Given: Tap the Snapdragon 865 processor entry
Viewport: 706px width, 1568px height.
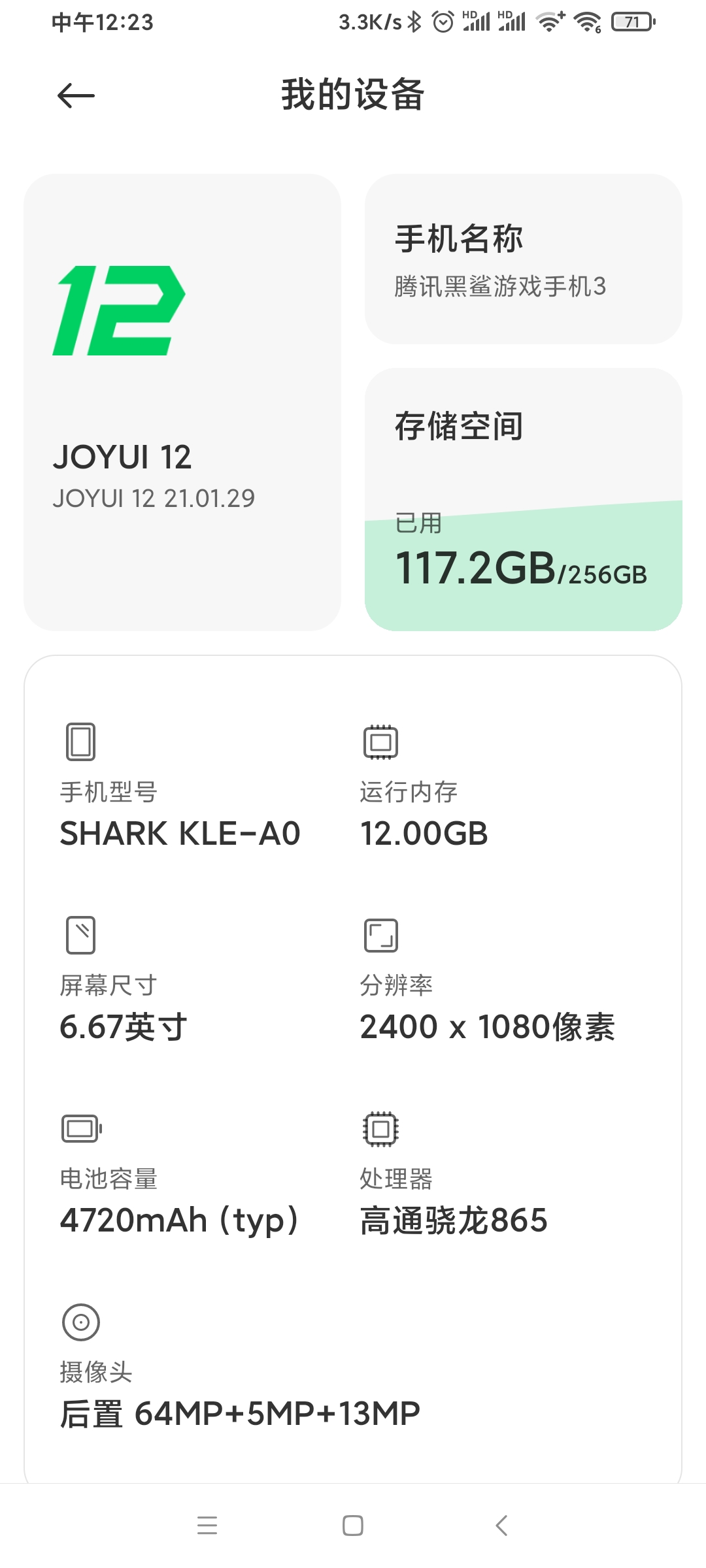Looking at the screenshot, I should pyautogui.click(x=454, y=1220).
